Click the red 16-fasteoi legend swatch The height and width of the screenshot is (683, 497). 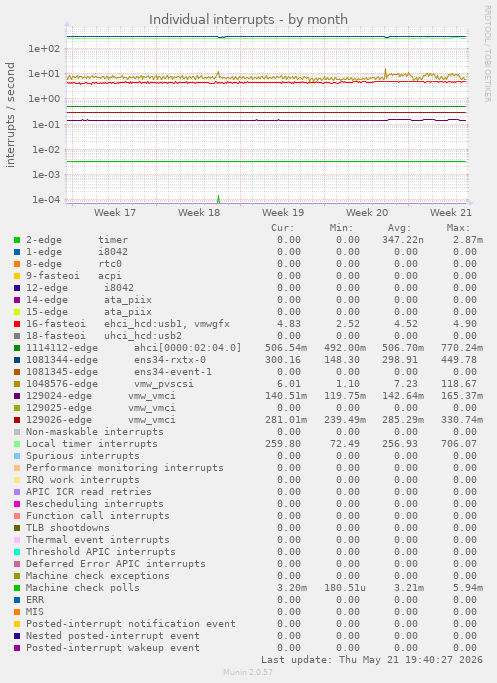[17, 324]
